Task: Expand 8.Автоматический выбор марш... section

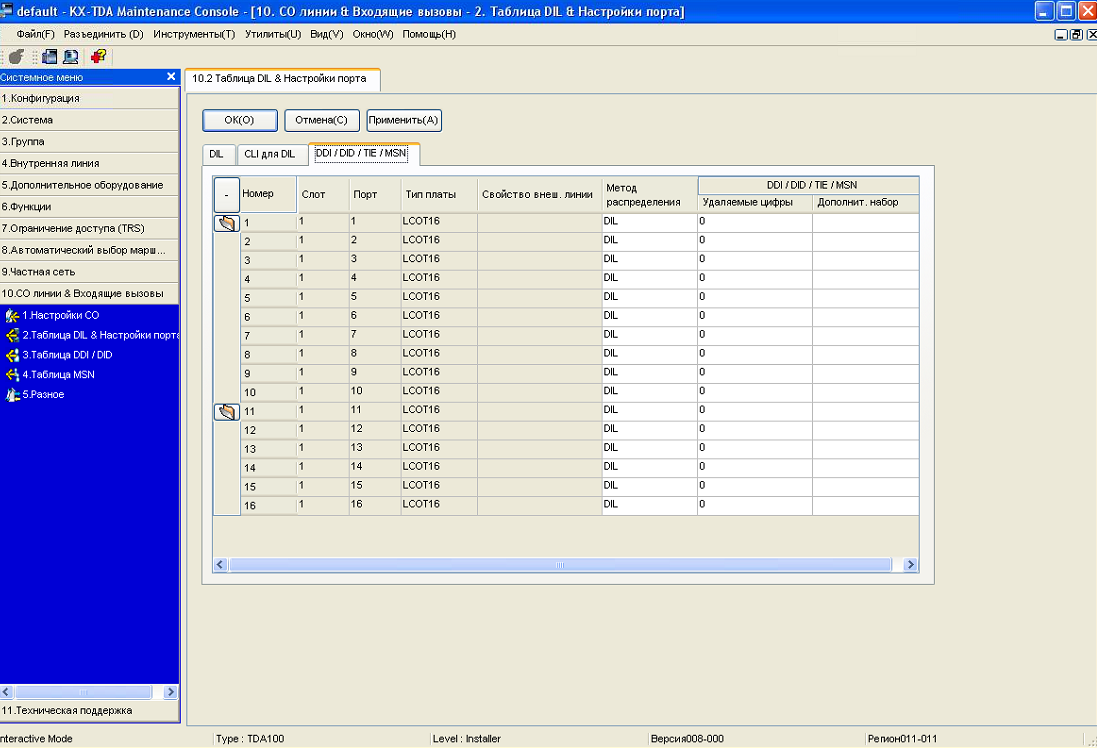Action: coord(90,250)
